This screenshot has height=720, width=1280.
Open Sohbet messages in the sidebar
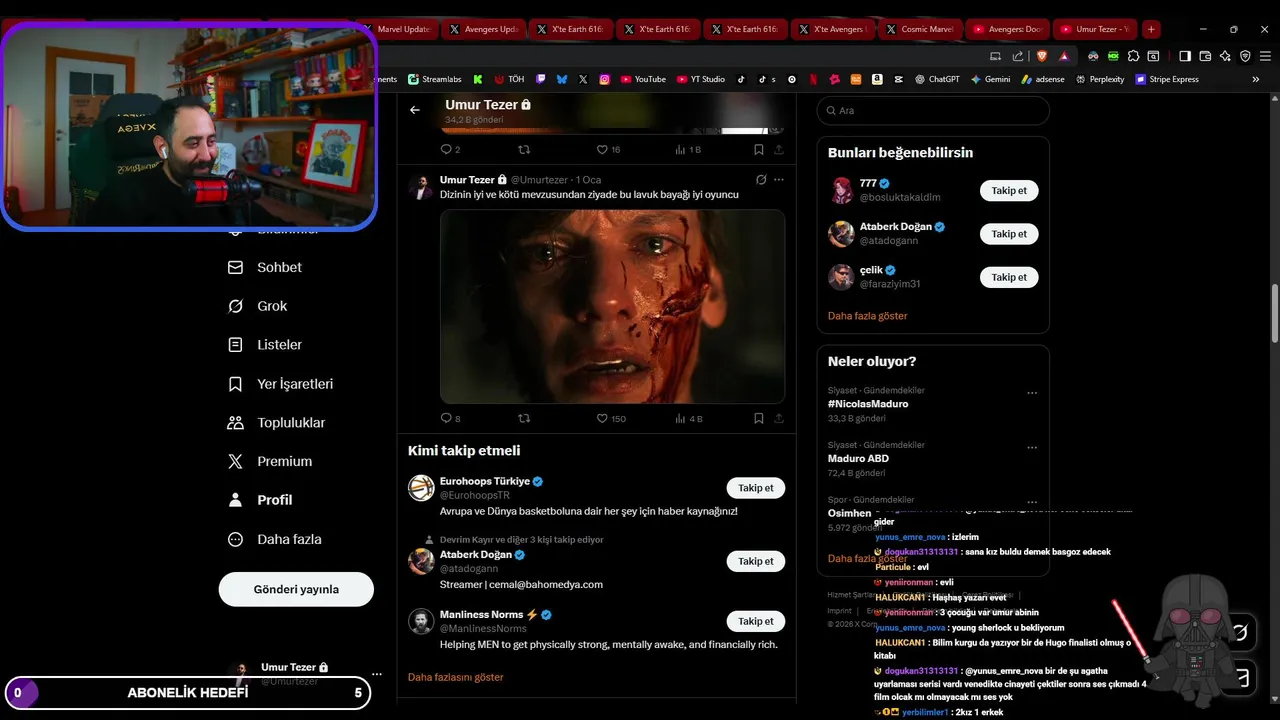[265, 267]
